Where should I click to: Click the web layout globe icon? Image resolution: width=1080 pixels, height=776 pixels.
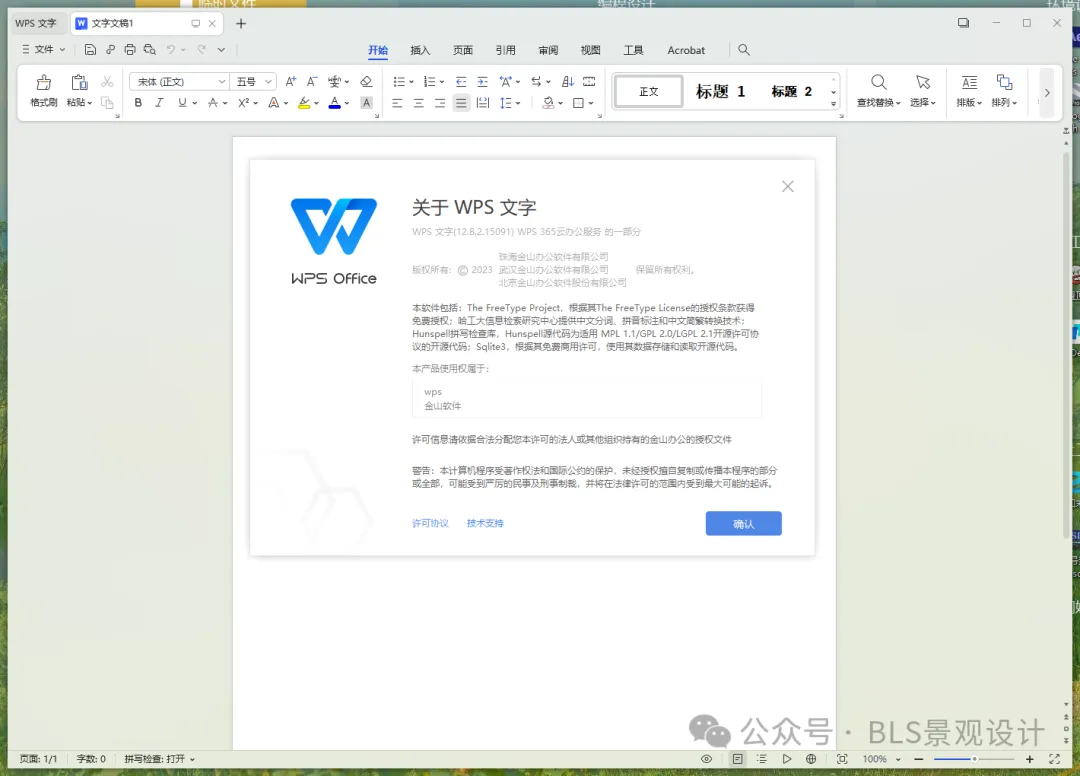[x=811, y=759]
